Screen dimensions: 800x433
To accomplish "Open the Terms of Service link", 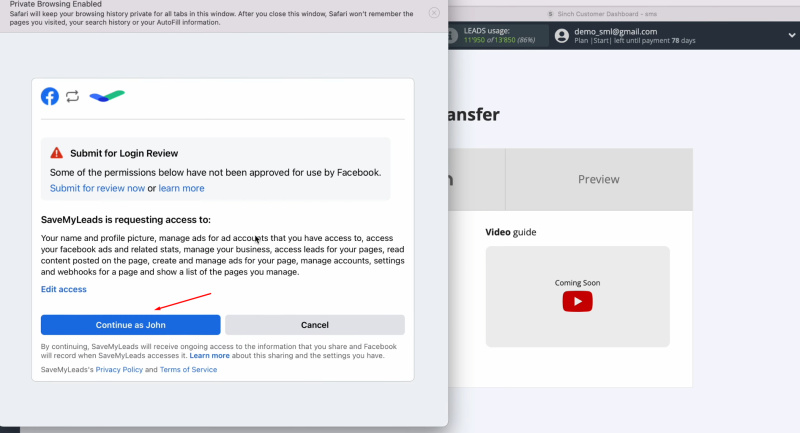I will point(188,369).
